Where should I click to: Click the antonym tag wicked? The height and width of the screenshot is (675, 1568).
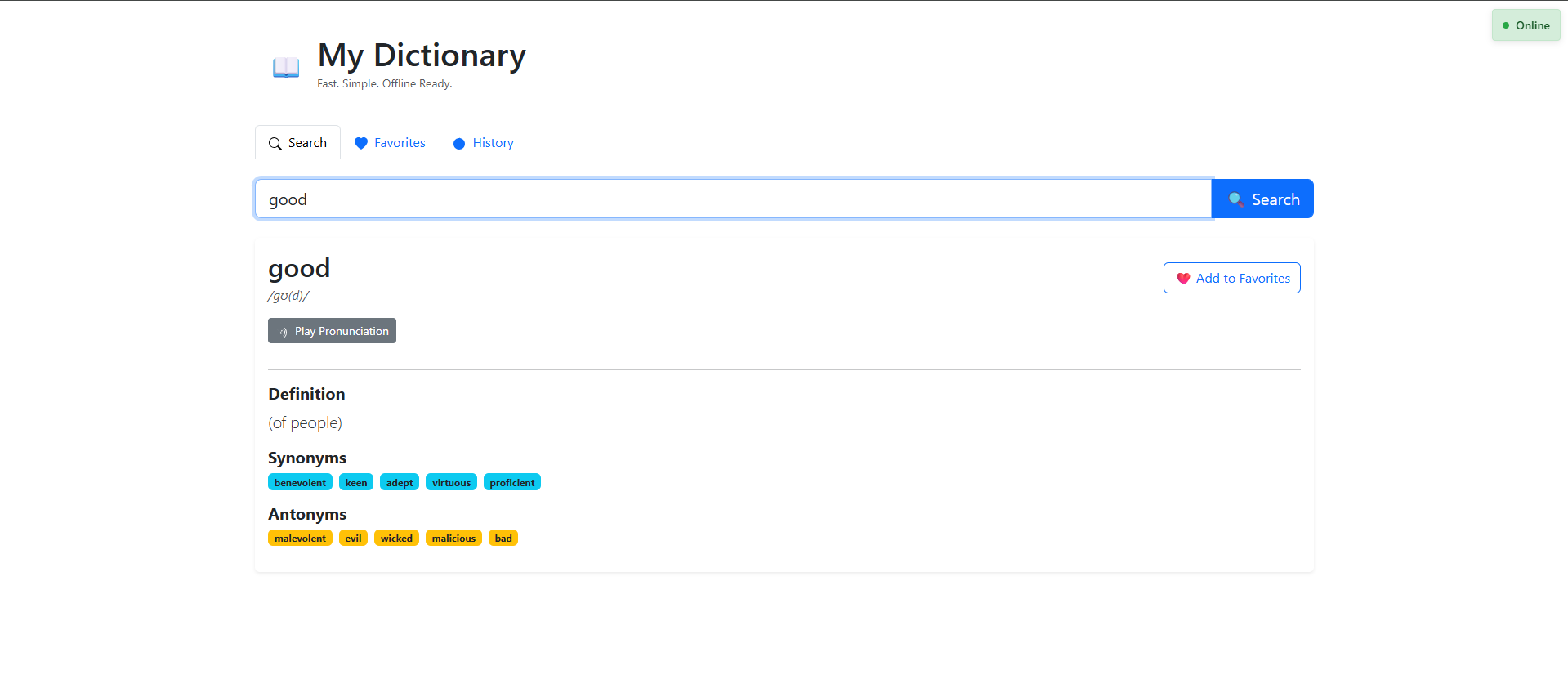tap(396, 538)
